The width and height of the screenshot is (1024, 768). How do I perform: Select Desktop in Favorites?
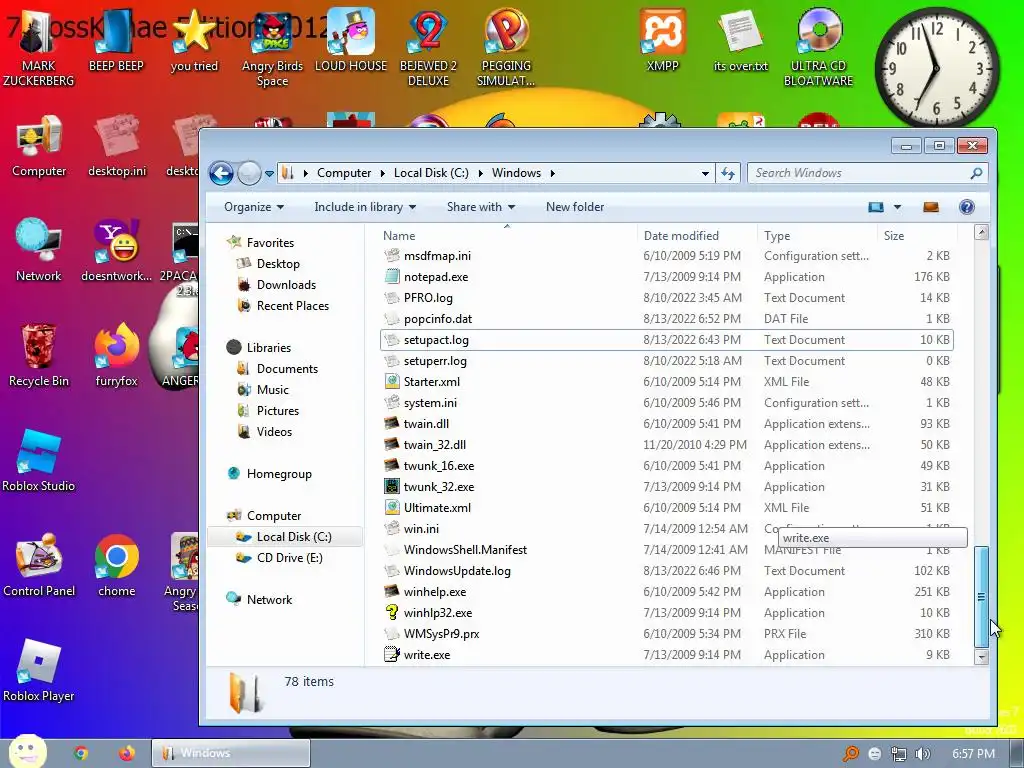[278, 264]
